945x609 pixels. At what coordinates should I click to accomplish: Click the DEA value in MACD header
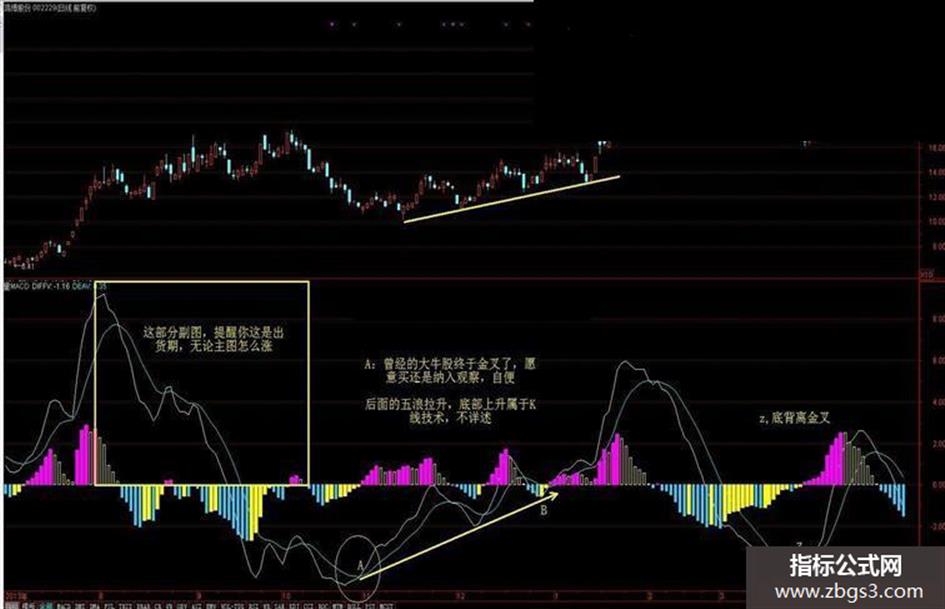click(x=89, y=286)
